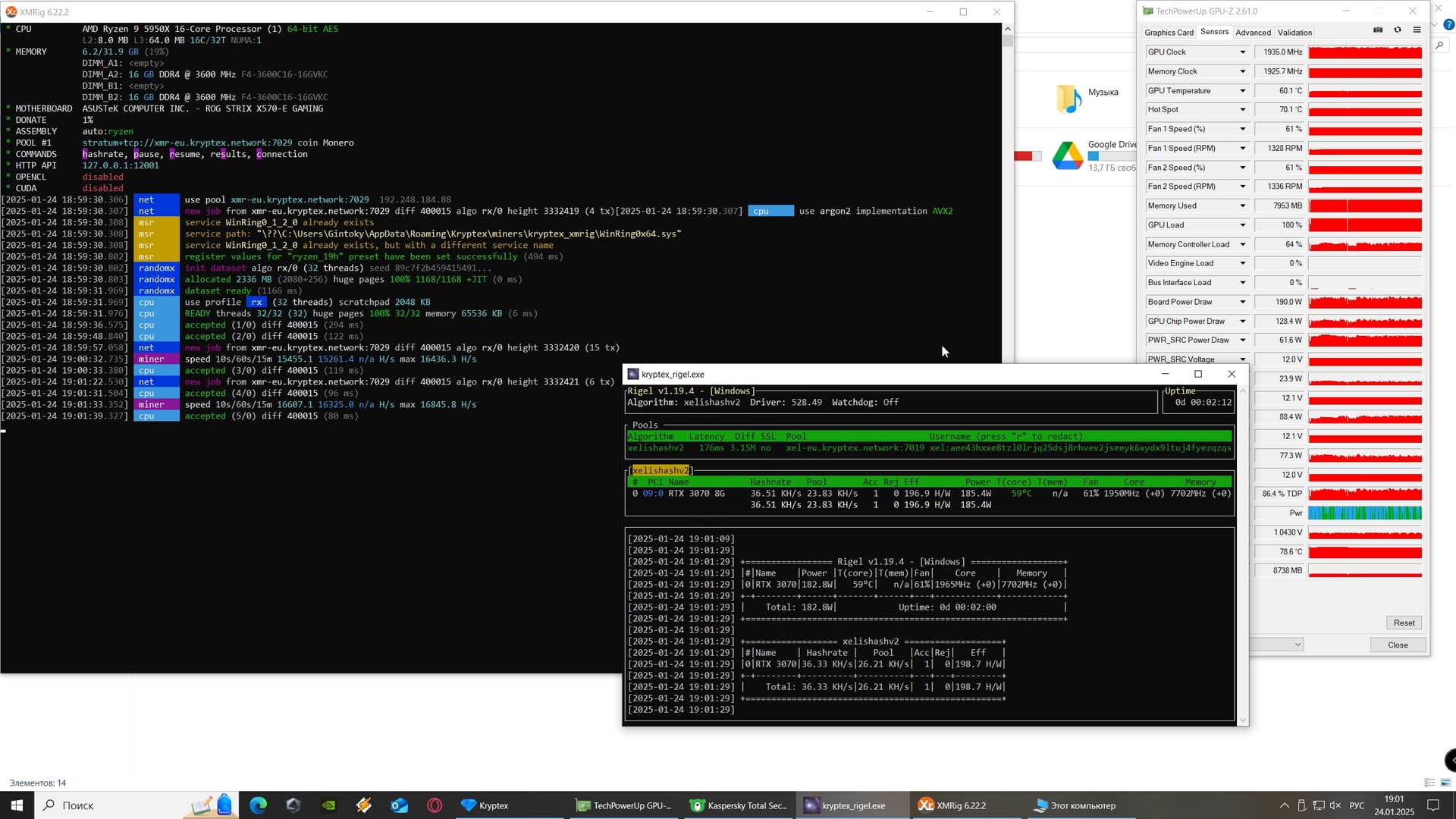
Task: Switch to the Graphics Card tab
Action: (1169, 33)
